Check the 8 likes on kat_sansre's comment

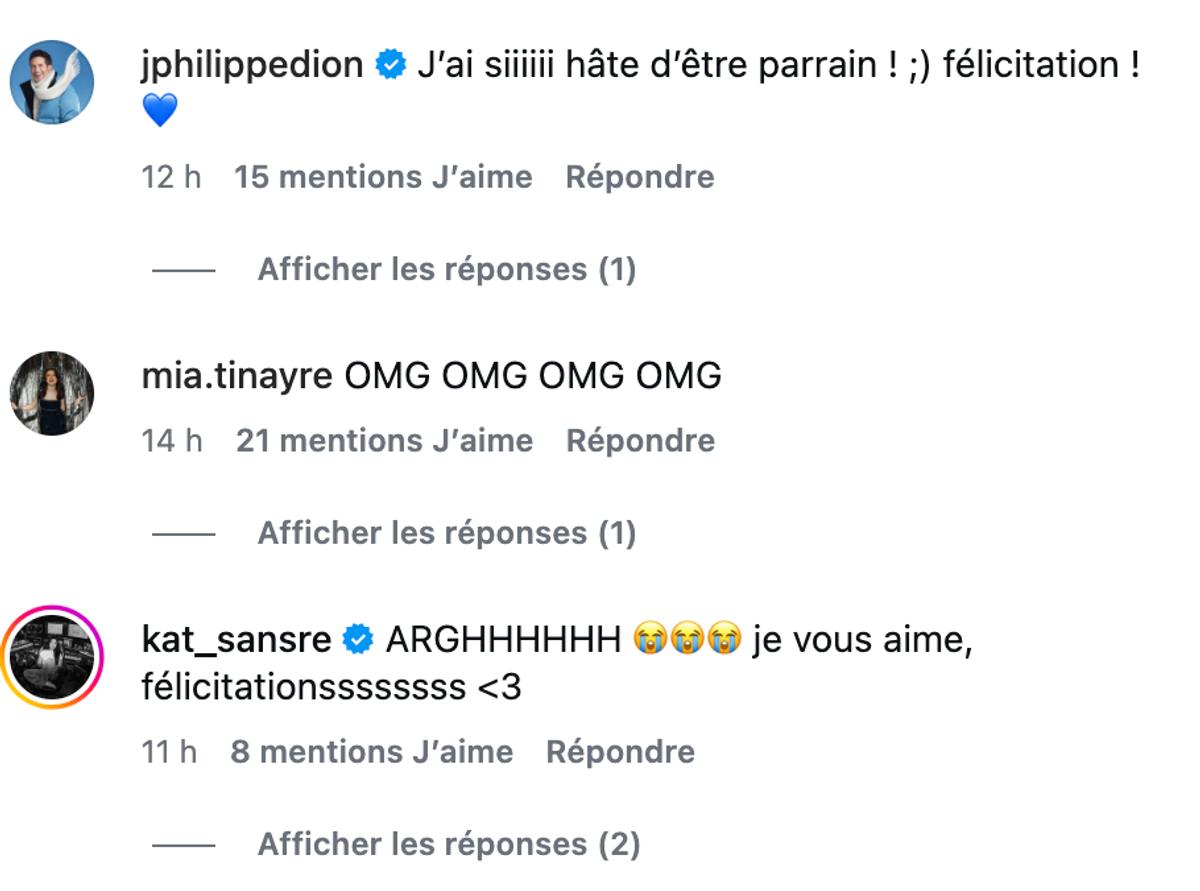[373, 751]
